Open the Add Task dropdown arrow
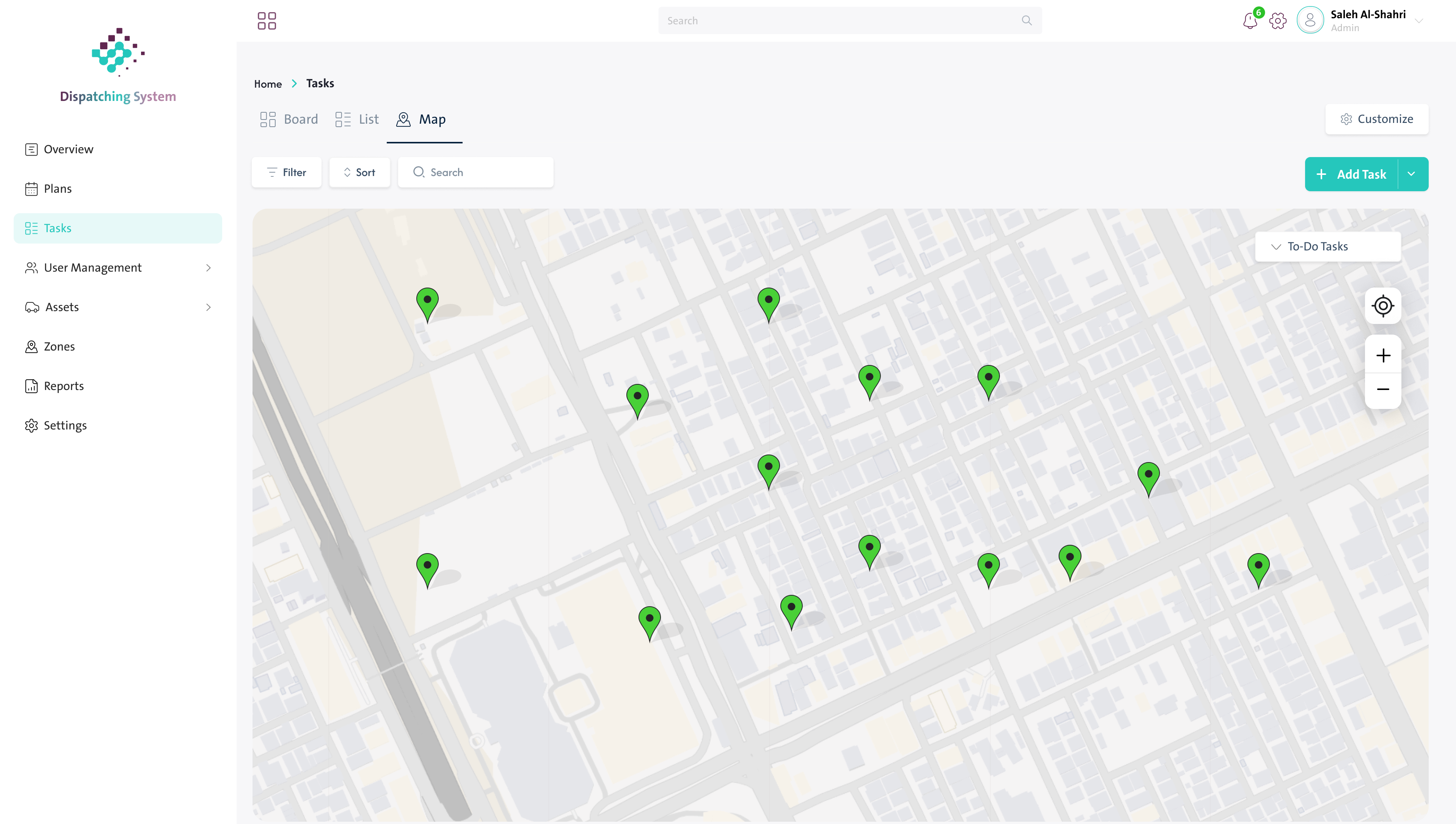 pyautogui.click(x=1411, y=174)
